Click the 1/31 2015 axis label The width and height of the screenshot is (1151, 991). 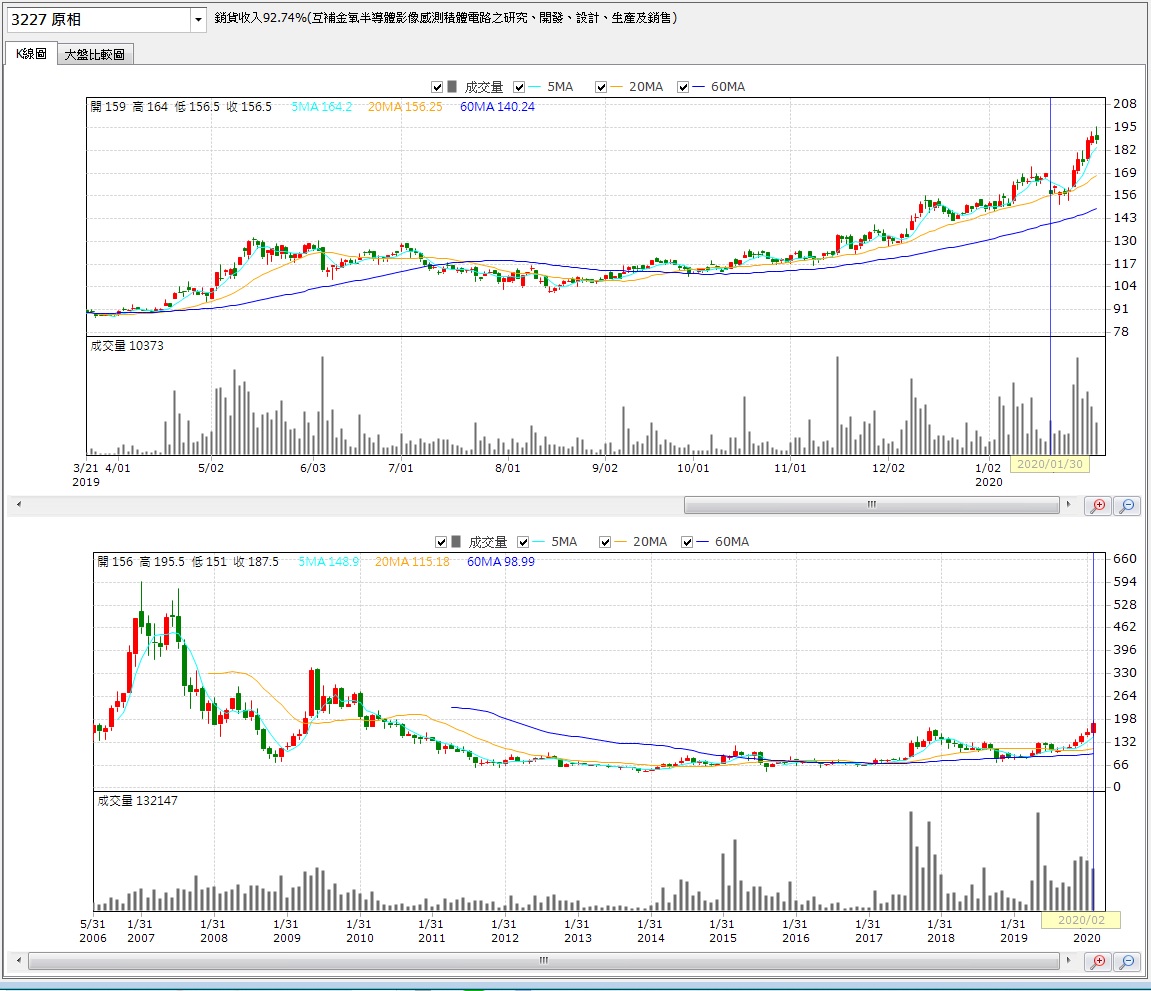pyautogui.click(x=722, y=931)
